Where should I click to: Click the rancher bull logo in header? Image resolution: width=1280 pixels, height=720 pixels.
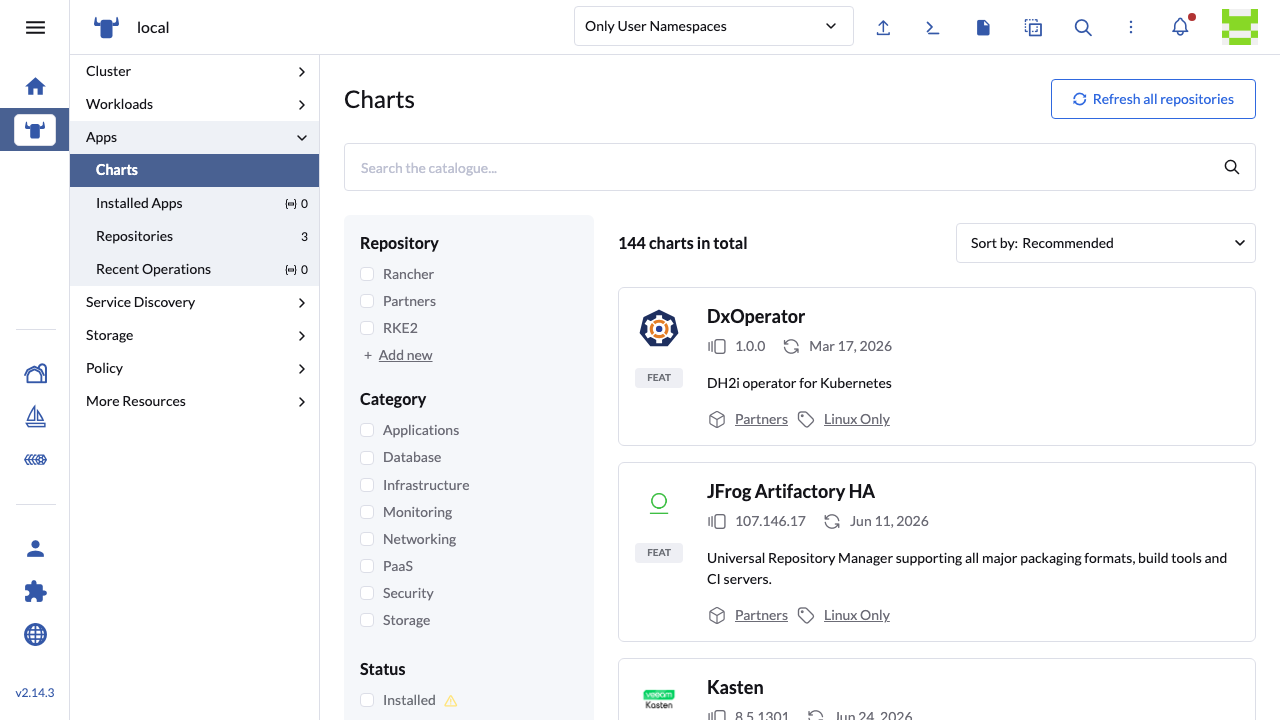point(106,27)
